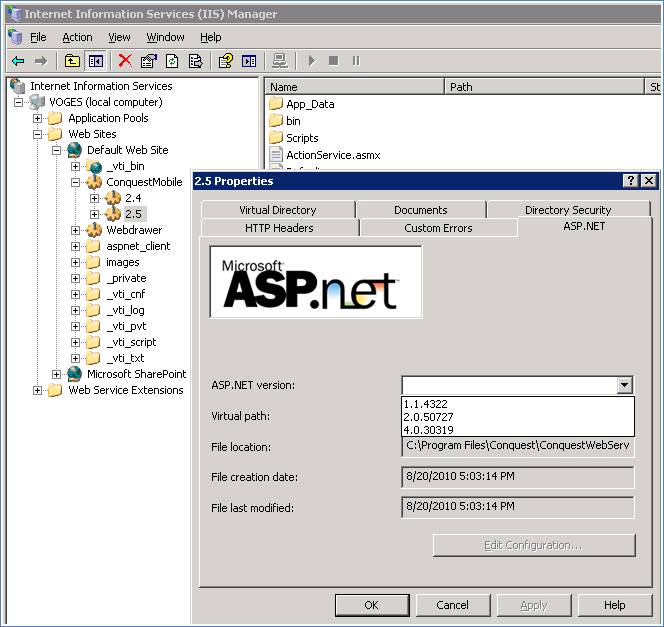Click the Connect to computer toolbar icon
Screen dimensions: 664x627
point(280,61)
